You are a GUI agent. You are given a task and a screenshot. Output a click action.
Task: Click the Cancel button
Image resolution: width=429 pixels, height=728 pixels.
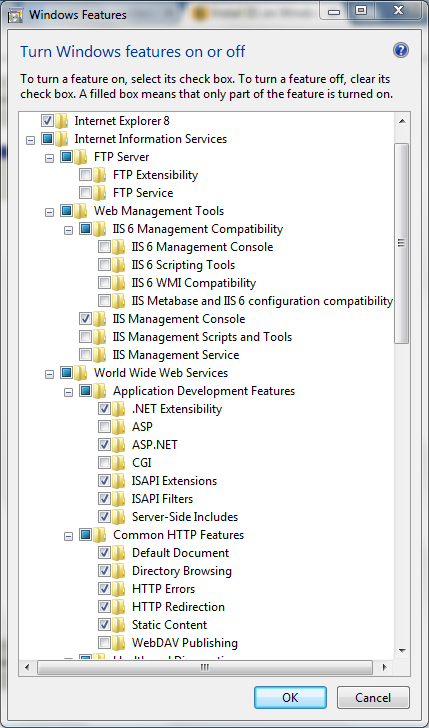tap(373, 697)
